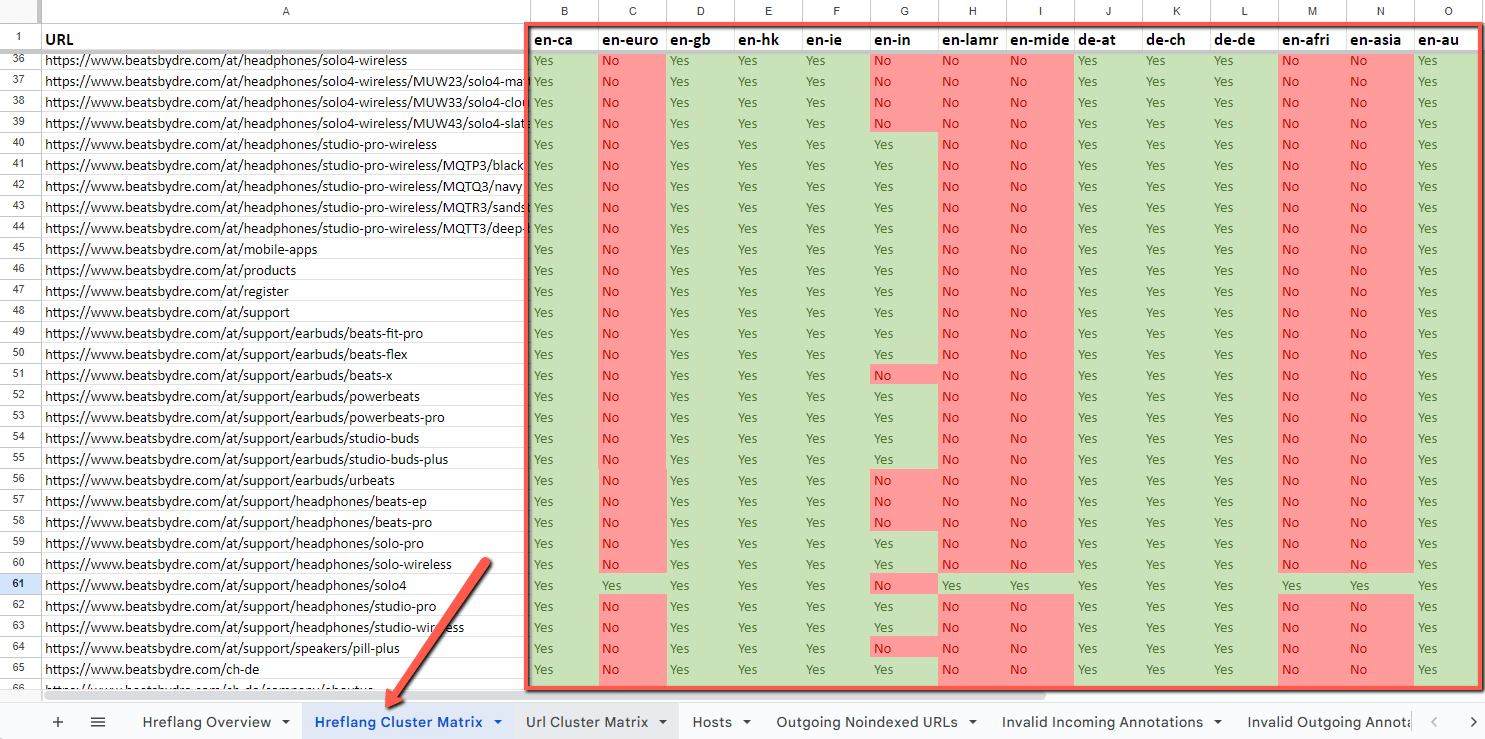Select row 61 header
This screenshot has width=1485, height=739.
coord(20,585)
